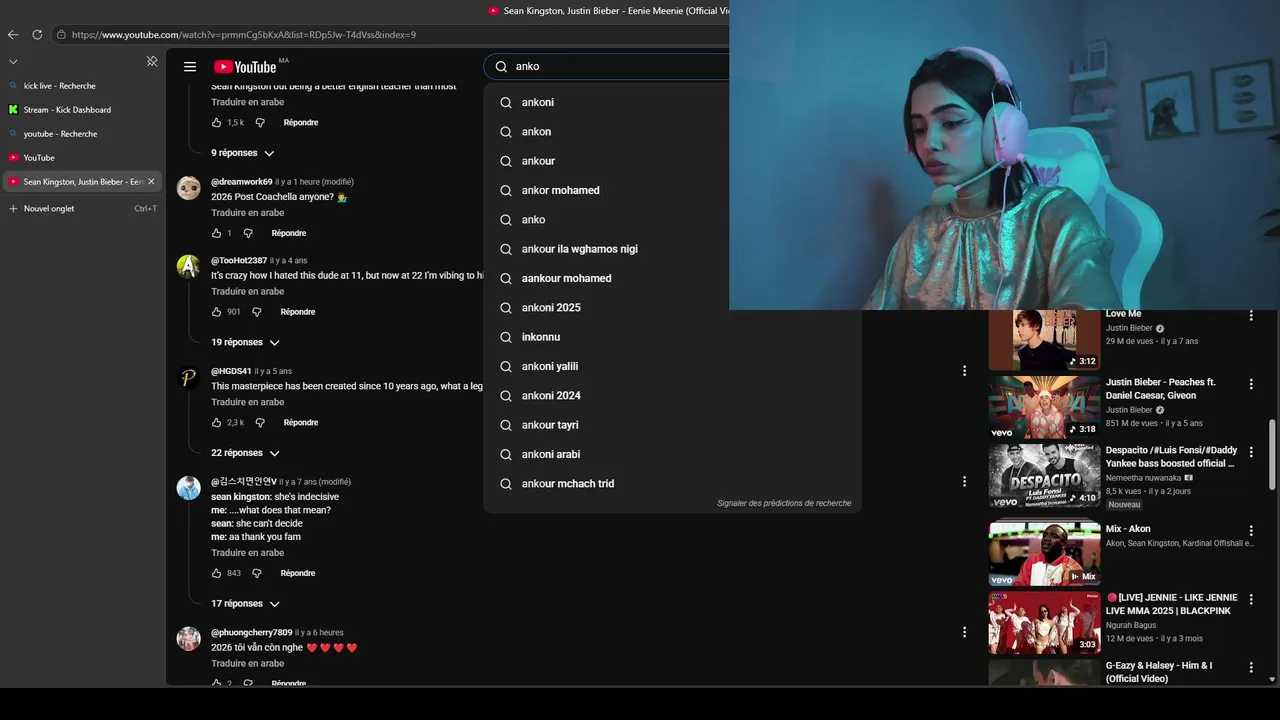Reload the page with the refresh icon
Screen dimensions: 1280x720
(x=37, y=34)
